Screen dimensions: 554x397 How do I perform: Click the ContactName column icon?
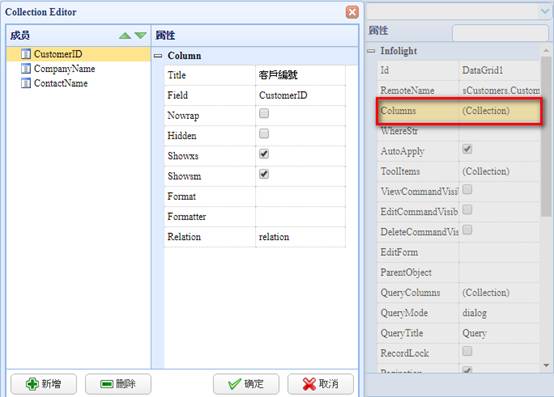point(26,83)
